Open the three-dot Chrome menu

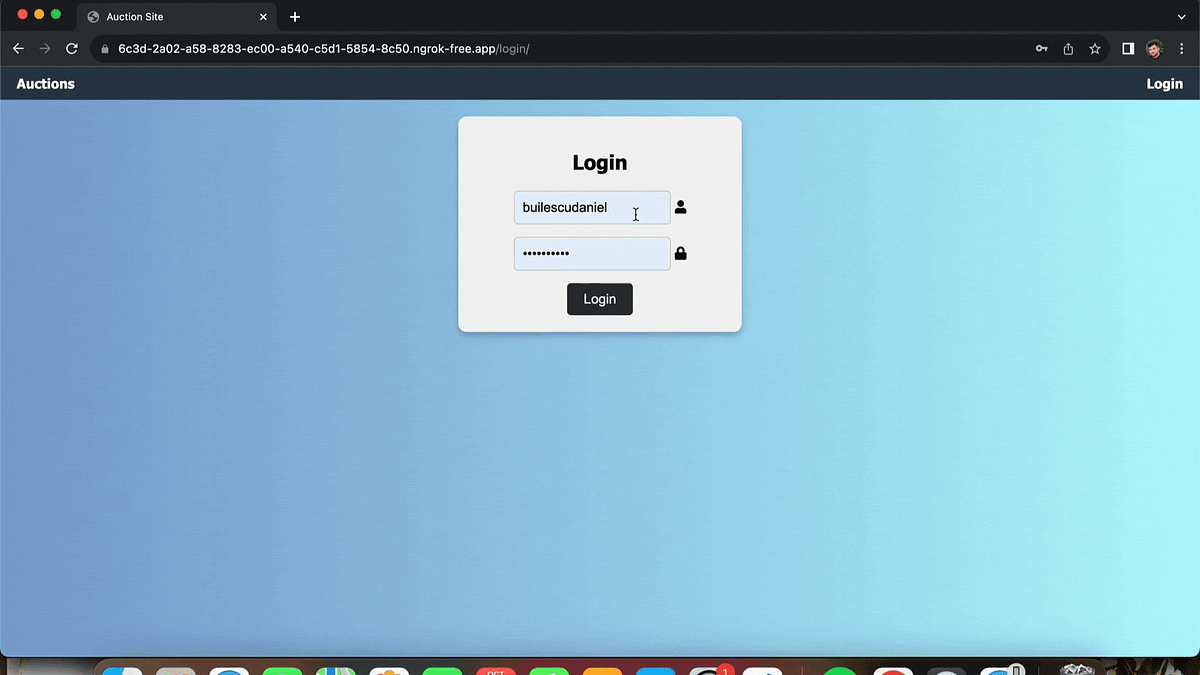(1182, 48)
